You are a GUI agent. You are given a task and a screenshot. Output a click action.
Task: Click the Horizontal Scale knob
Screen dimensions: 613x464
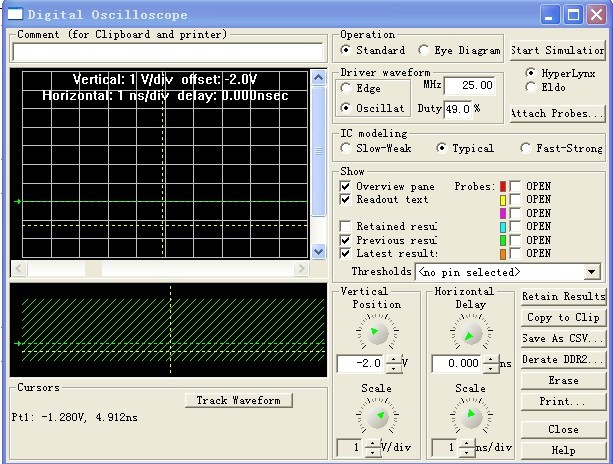470,416
